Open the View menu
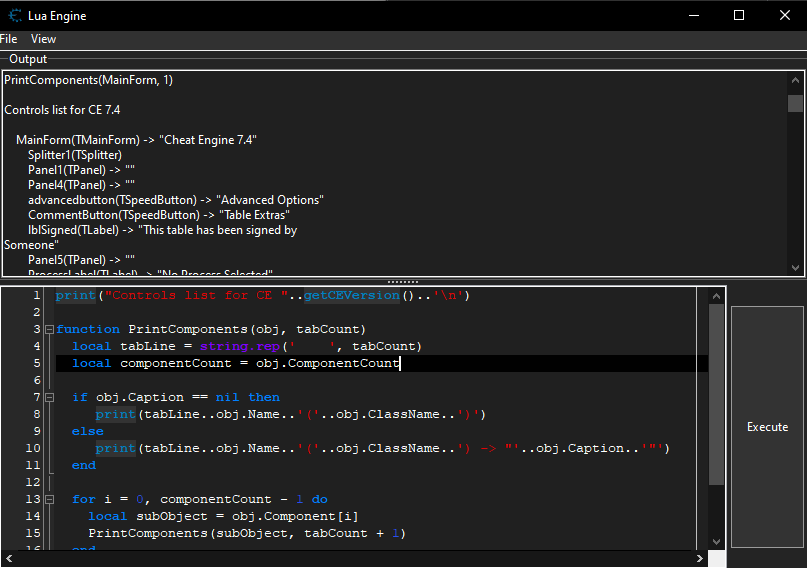This screenshot has height=568, width=807. tap(43, 39)
